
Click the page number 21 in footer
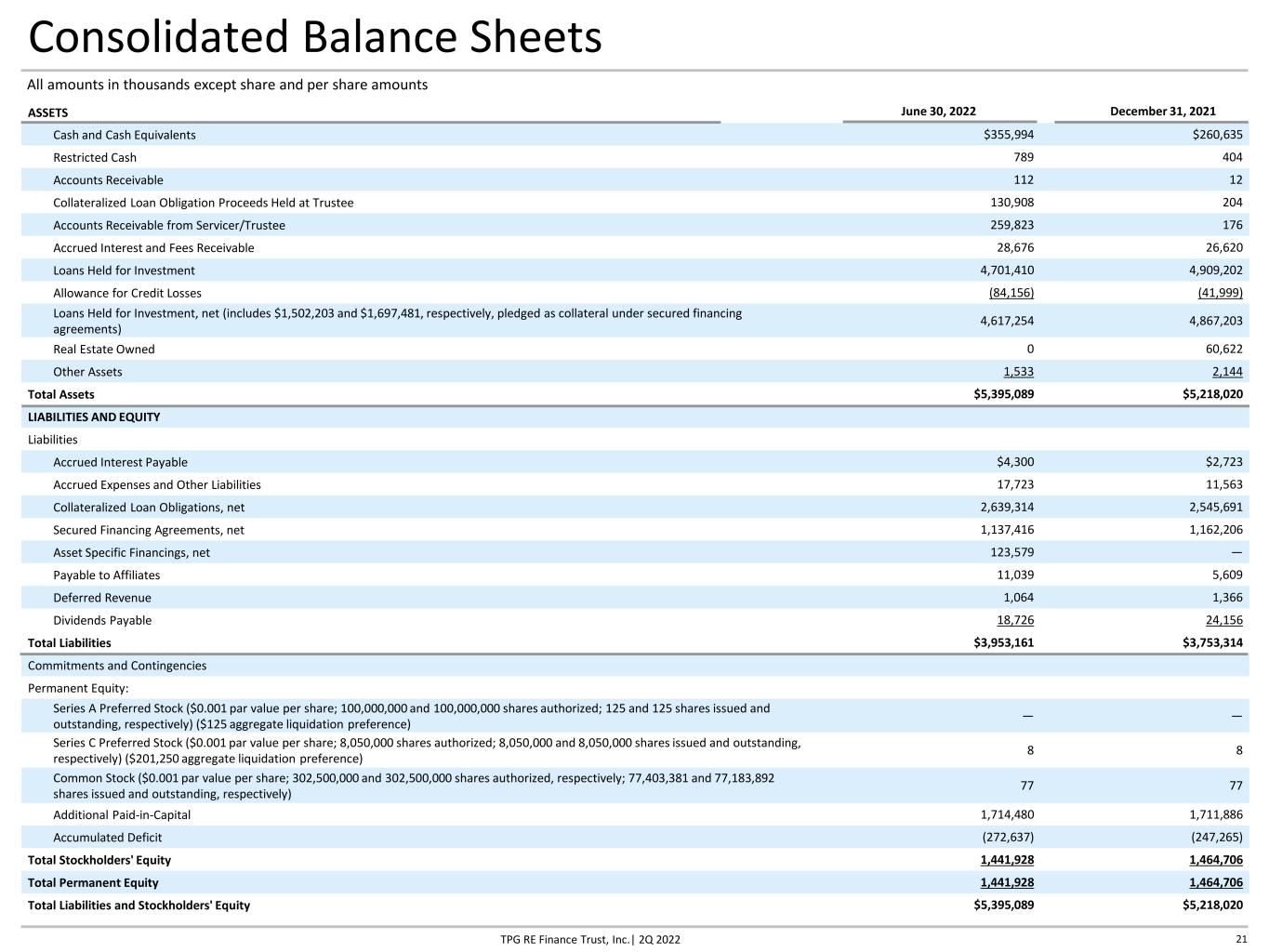click(x=1242, y=938)
